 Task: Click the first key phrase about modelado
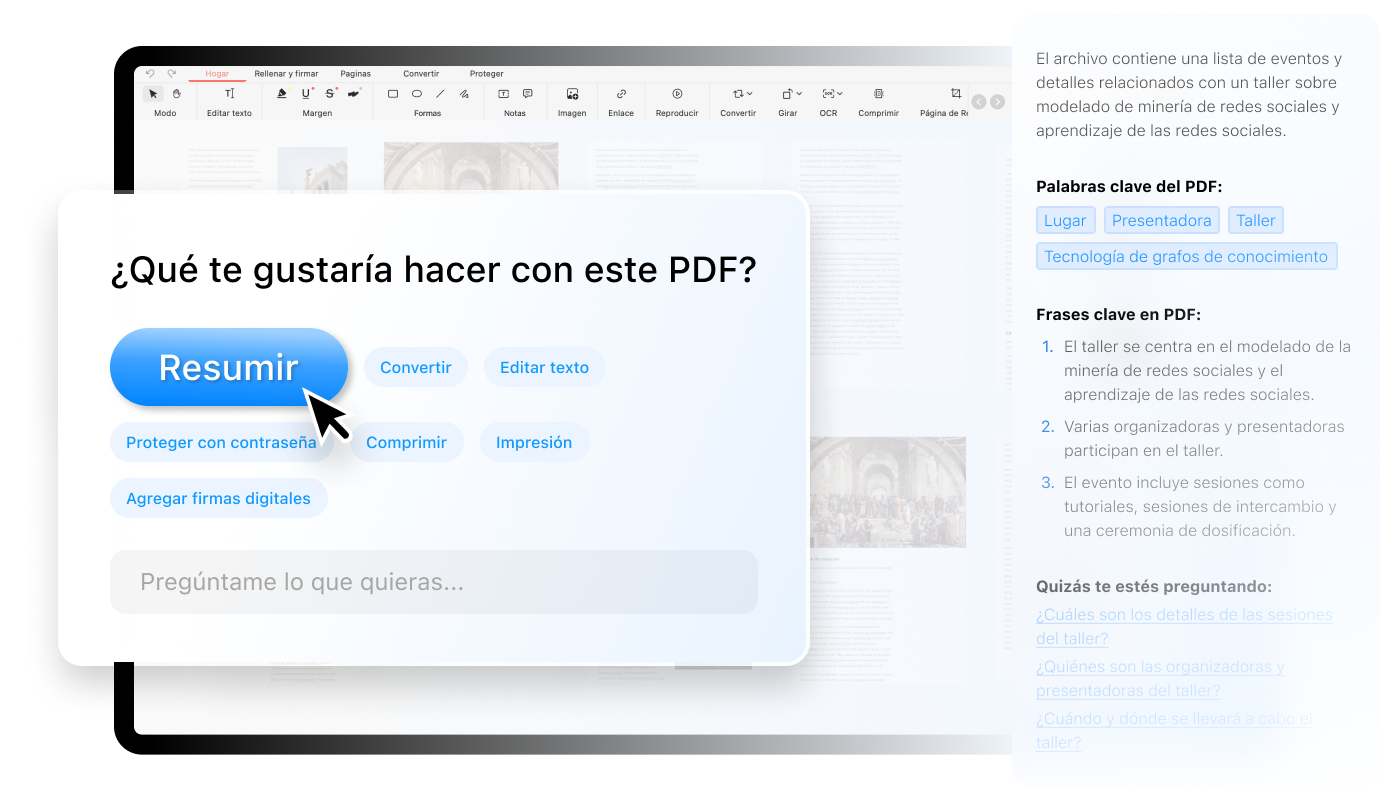[1207, 371]
